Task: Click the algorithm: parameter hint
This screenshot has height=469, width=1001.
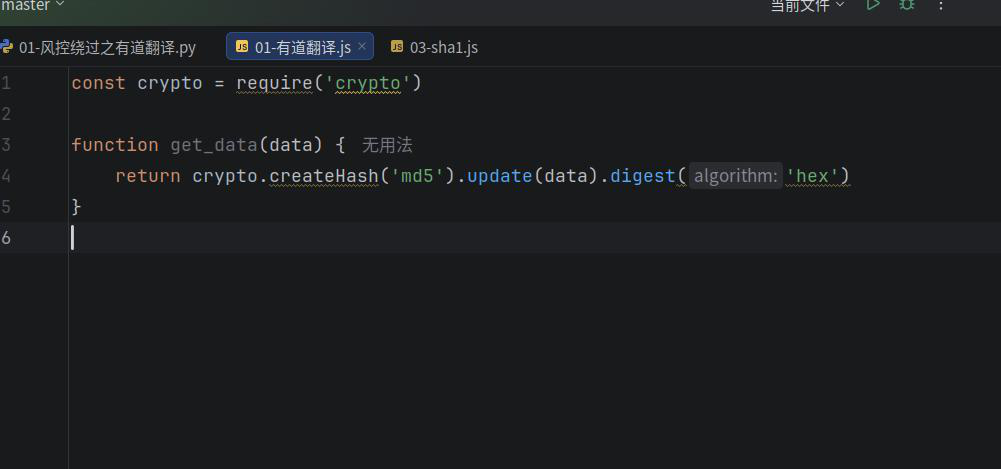Action: pos(735,175)
